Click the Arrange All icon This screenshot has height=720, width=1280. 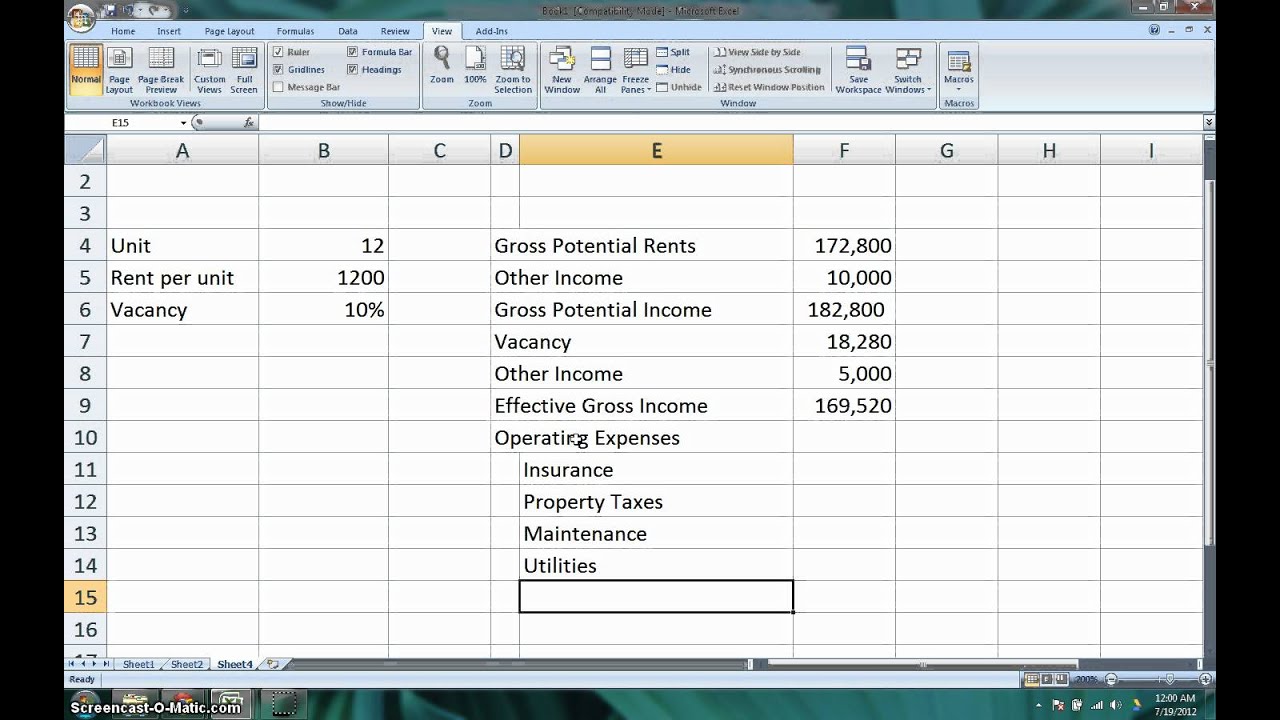(x=600, y=69)
